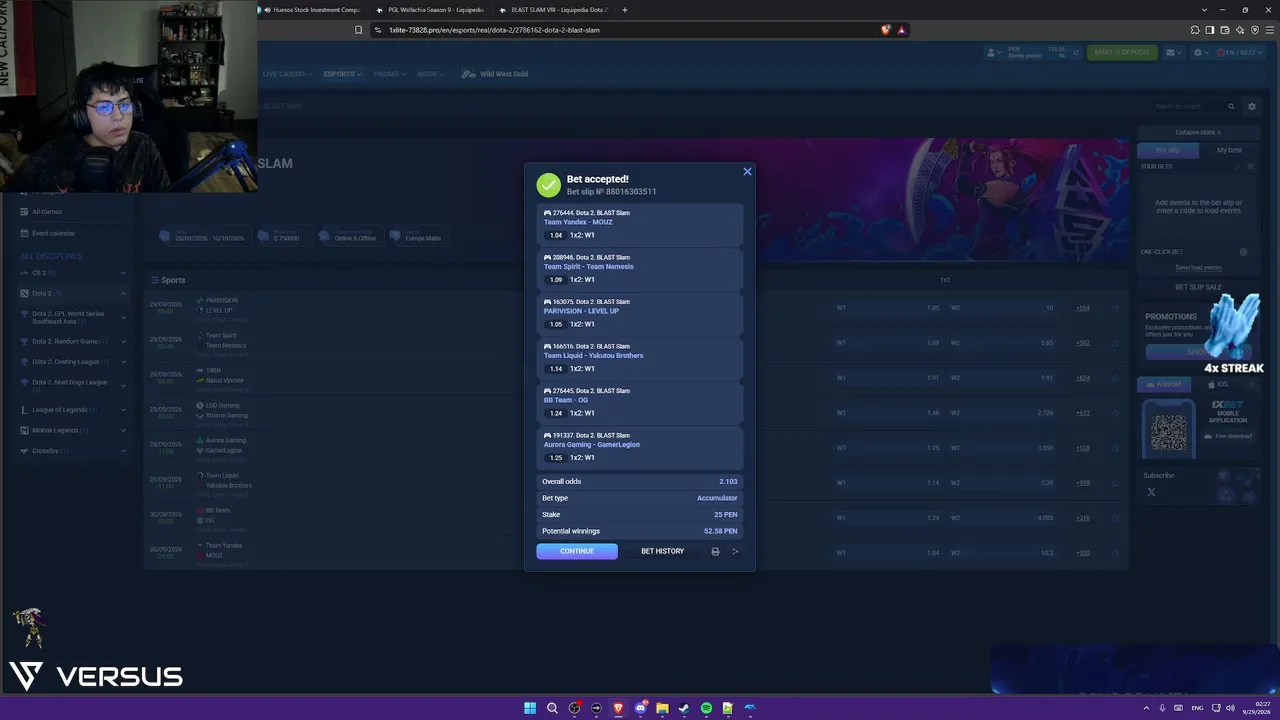The width and height of the screenshot is (1280, 720).
Task: Open BET HISTORY from the dialog
Action: click(x=662, y=551)
